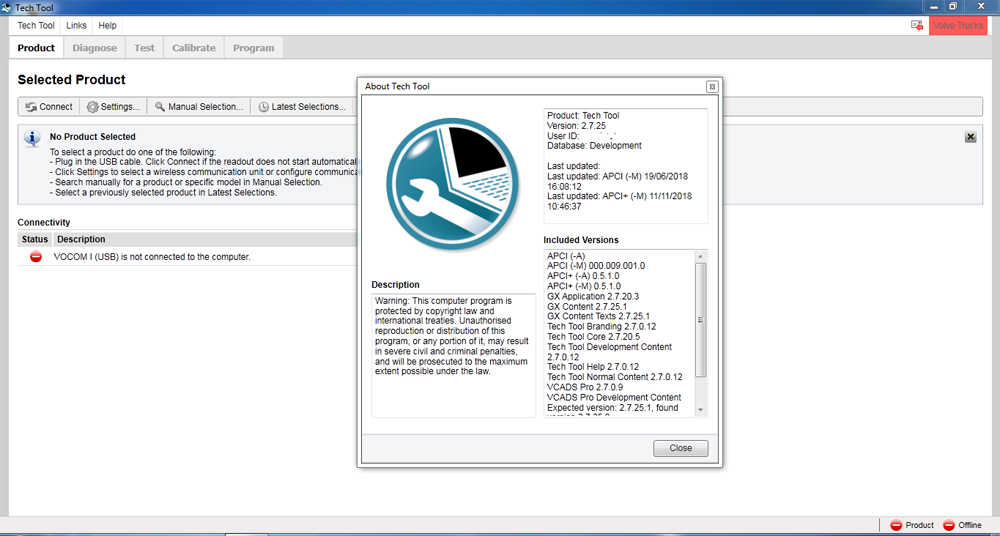Select the VOCOM I (USB) not connected row

click(187, 257)
